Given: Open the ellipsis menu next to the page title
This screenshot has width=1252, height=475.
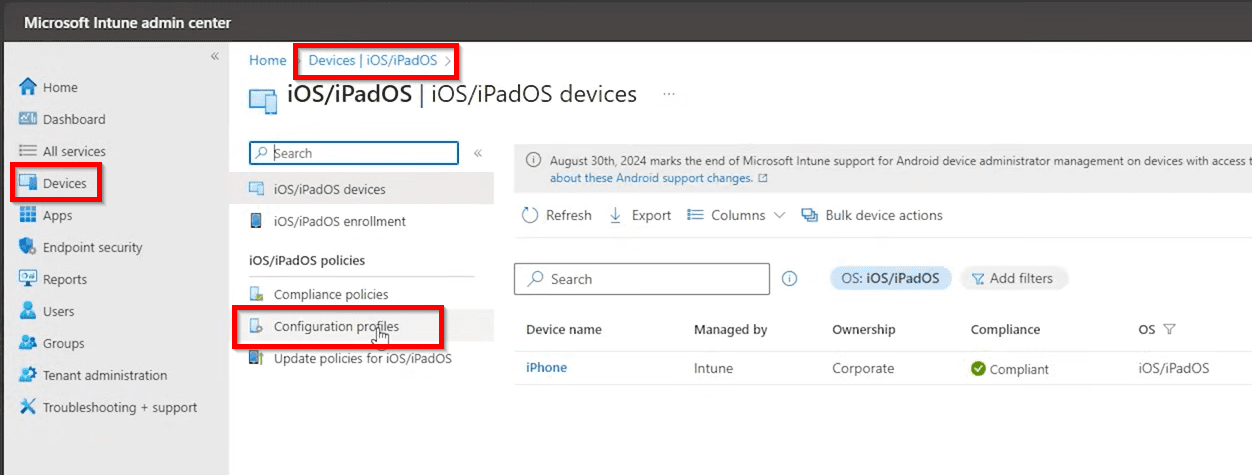Looking at the screenshot, I should (669, 95).
